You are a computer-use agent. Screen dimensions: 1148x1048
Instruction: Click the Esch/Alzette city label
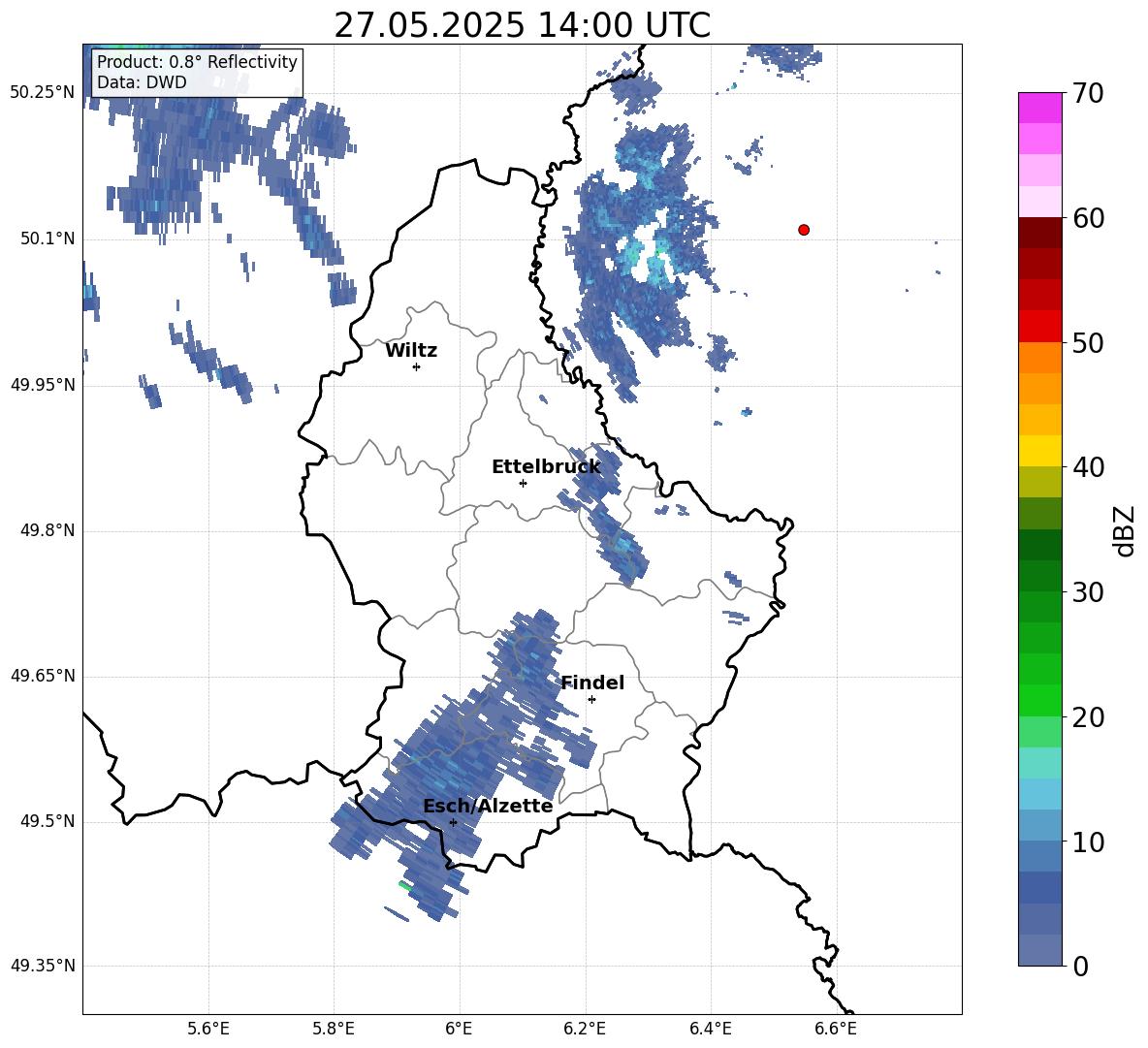pyautogui.click(x=488, y=806)
